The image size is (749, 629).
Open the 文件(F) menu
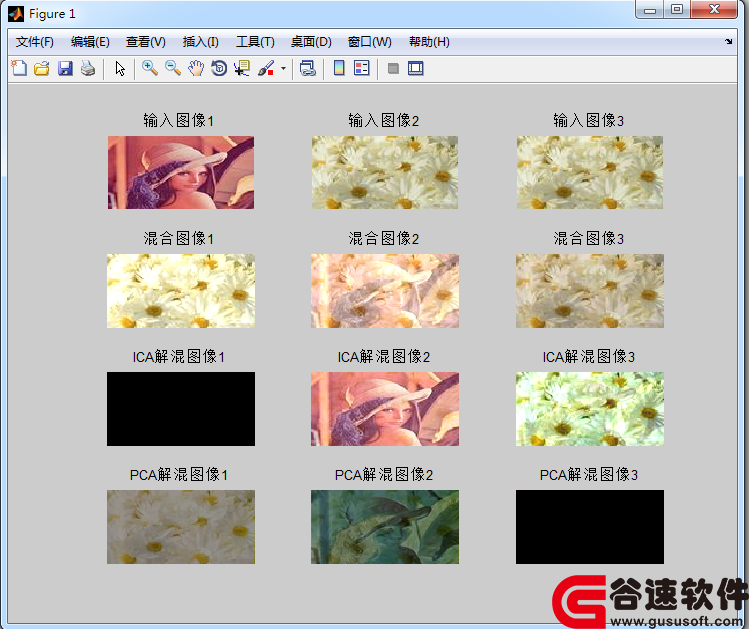pyautogui.click(x=34, y=42)
